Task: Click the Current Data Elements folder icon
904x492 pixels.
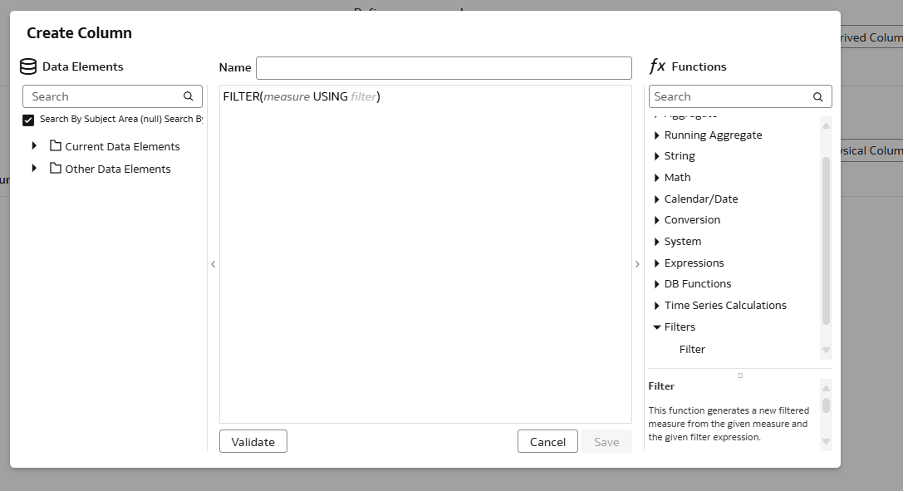Action: coord(56,146)
